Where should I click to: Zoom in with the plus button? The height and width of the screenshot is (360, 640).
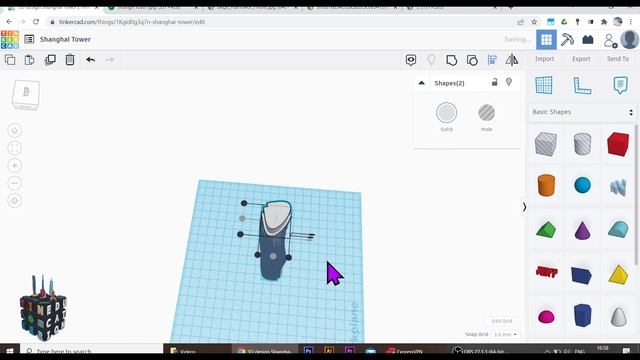pos(15,166)
